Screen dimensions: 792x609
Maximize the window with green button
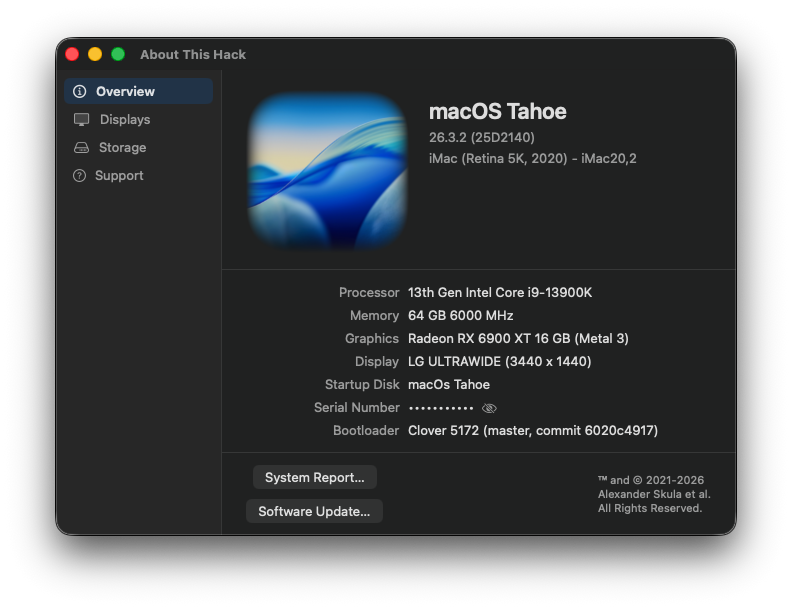tap(118, 54)
